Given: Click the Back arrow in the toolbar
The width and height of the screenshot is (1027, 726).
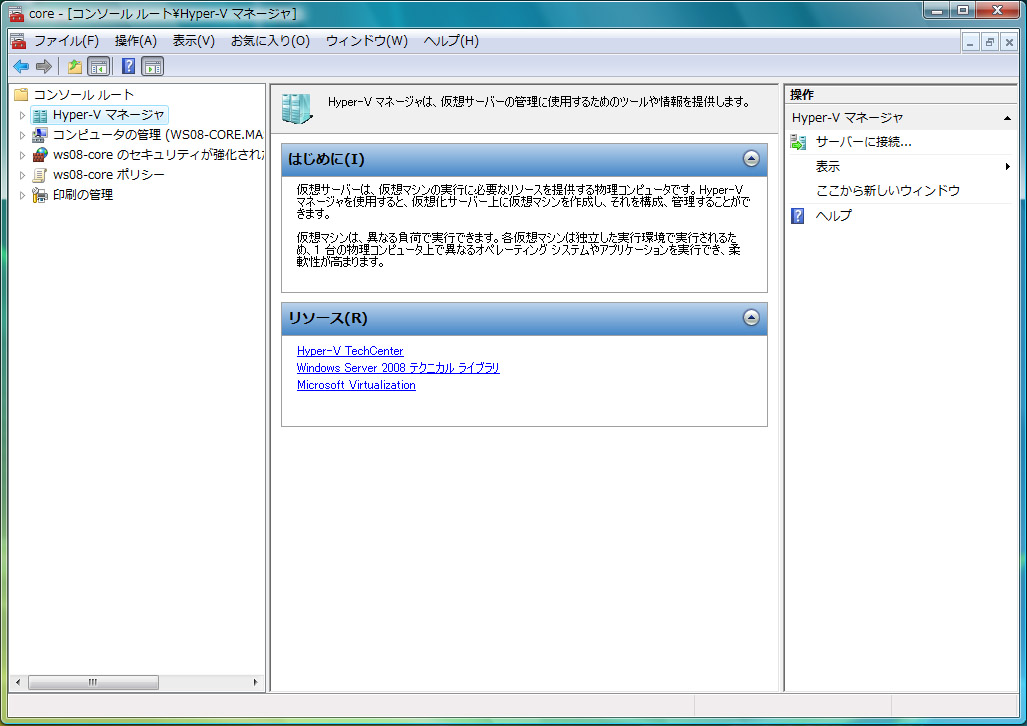Looking at the screenshot, I should coord(20,67).
